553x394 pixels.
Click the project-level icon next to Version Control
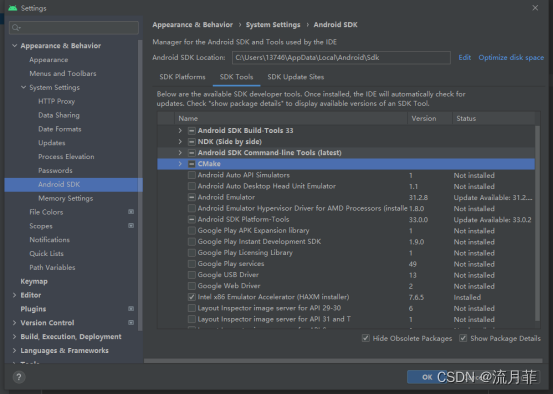point(131,323)
